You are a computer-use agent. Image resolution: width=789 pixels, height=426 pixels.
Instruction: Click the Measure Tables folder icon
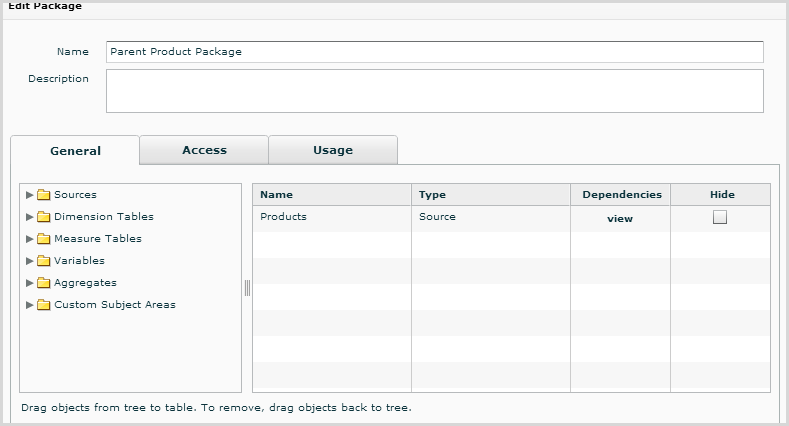point(44,239)
